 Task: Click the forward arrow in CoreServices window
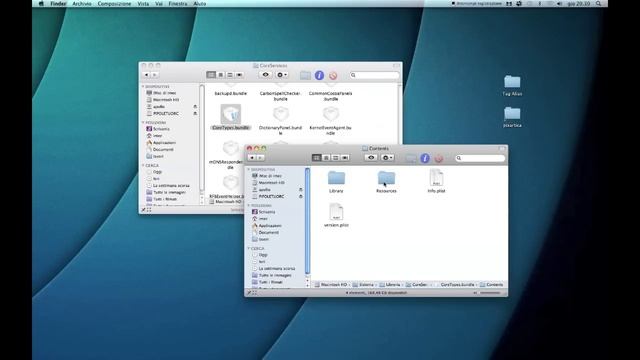tap(155, 75)
